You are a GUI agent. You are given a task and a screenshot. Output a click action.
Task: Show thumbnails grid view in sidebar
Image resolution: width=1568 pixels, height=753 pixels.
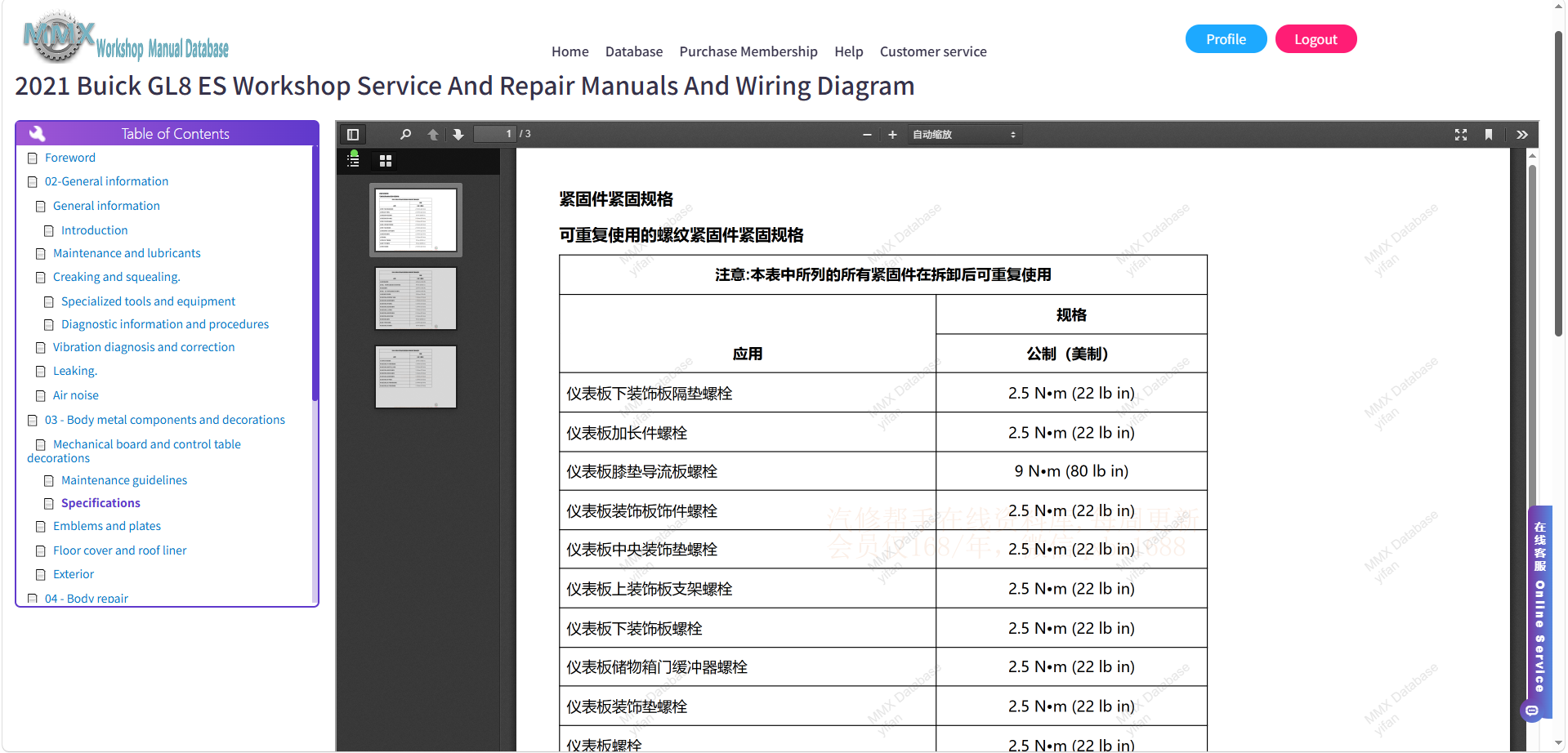click(386, 161)
